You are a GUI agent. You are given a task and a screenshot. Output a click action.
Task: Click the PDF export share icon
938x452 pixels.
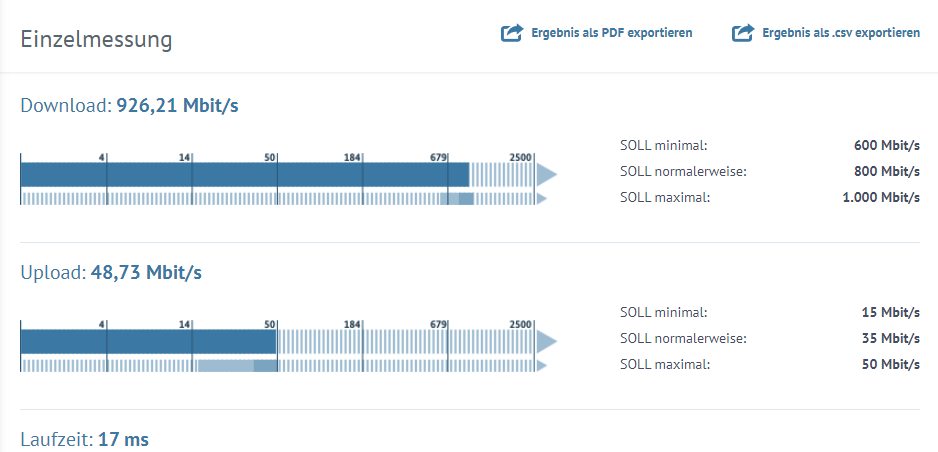point(512,33)
